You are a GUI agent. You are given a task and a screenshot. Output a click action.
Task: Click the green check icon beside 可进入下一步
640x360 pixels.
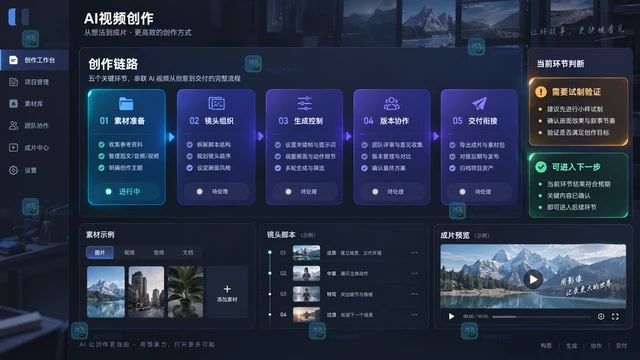pos(541,167)
